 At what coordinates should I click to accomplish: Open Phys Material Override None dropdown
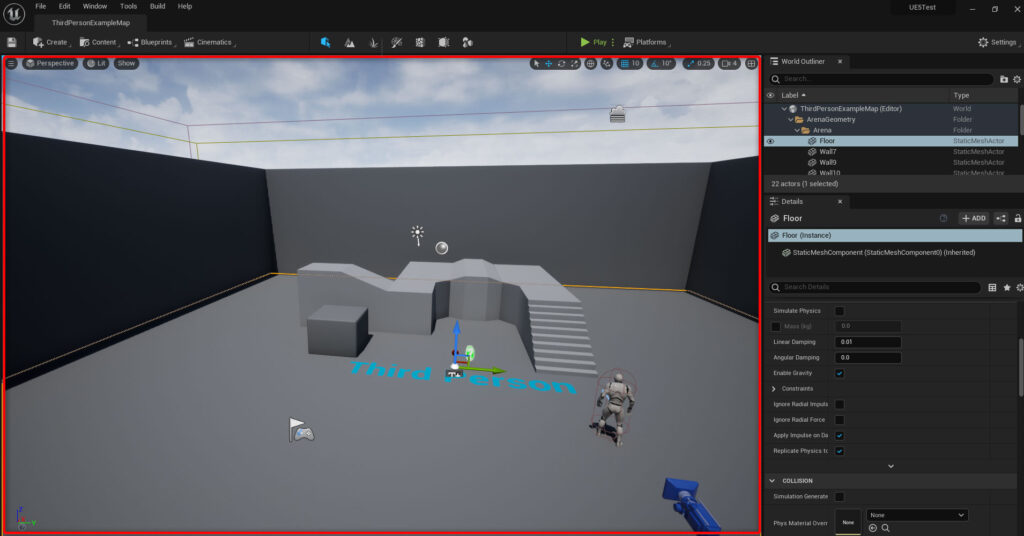[917, 515]
